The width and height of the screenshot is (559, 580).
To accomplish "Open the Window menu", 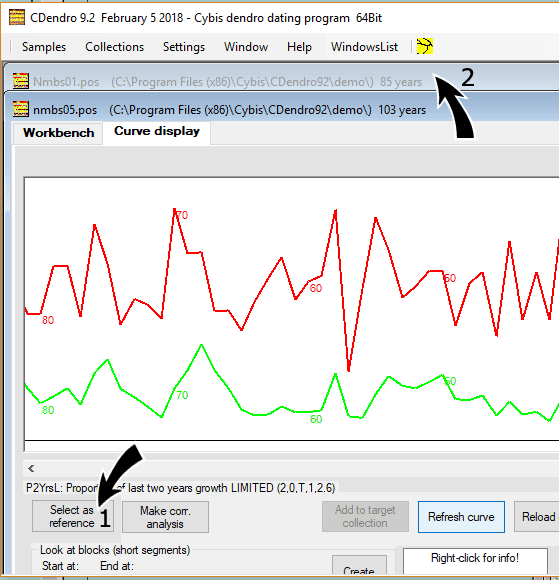I will (246, 47).
